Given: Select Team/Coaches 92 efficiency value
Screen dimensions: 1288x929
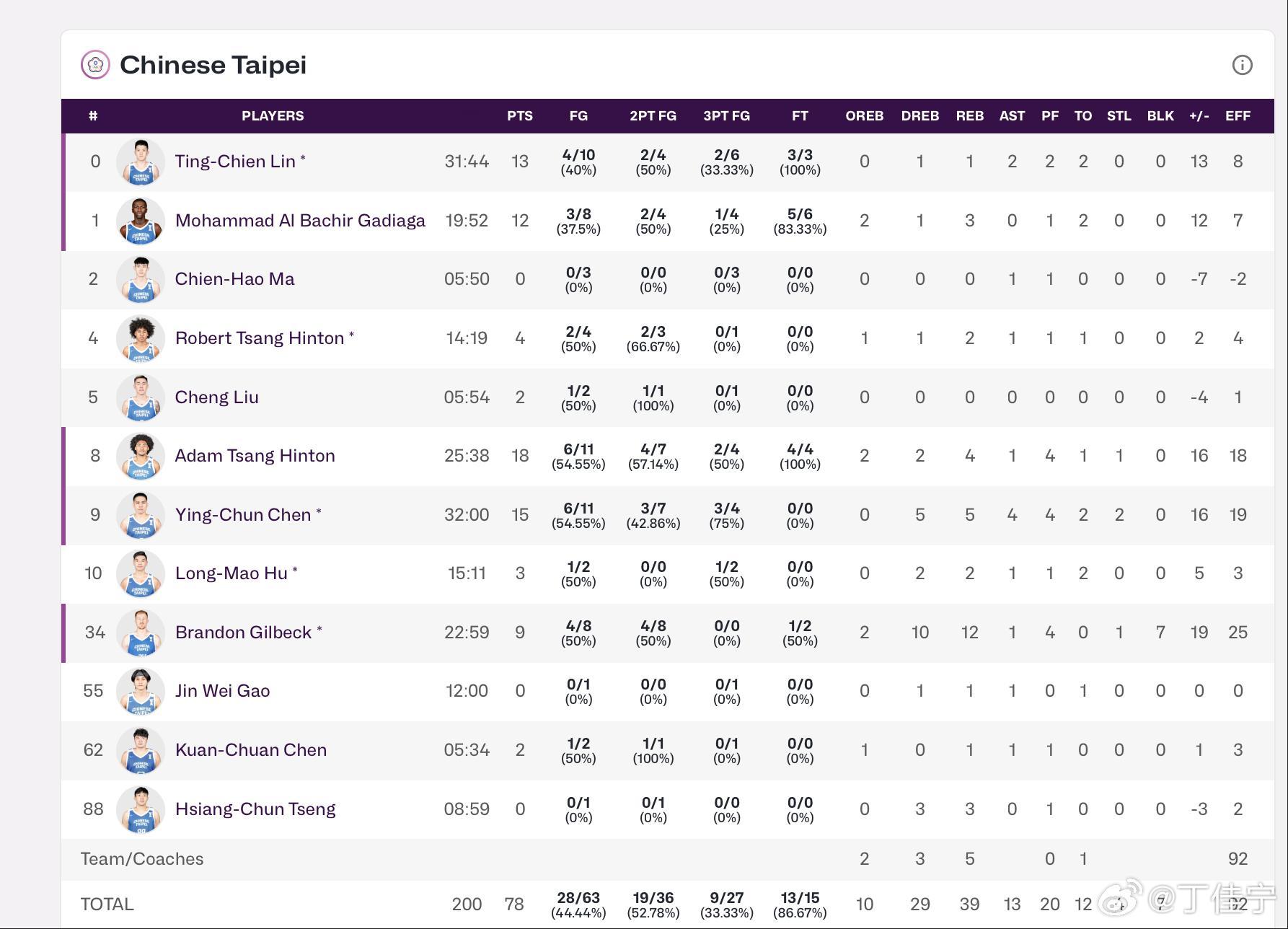Looking at the screenshot, I should [1238, 859].
